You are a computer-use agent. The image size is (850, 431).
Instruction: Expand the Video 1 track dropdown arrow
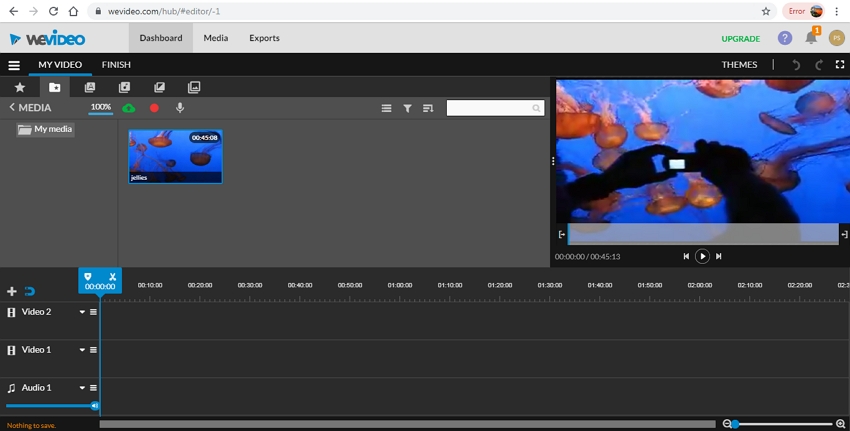point(82,350)
